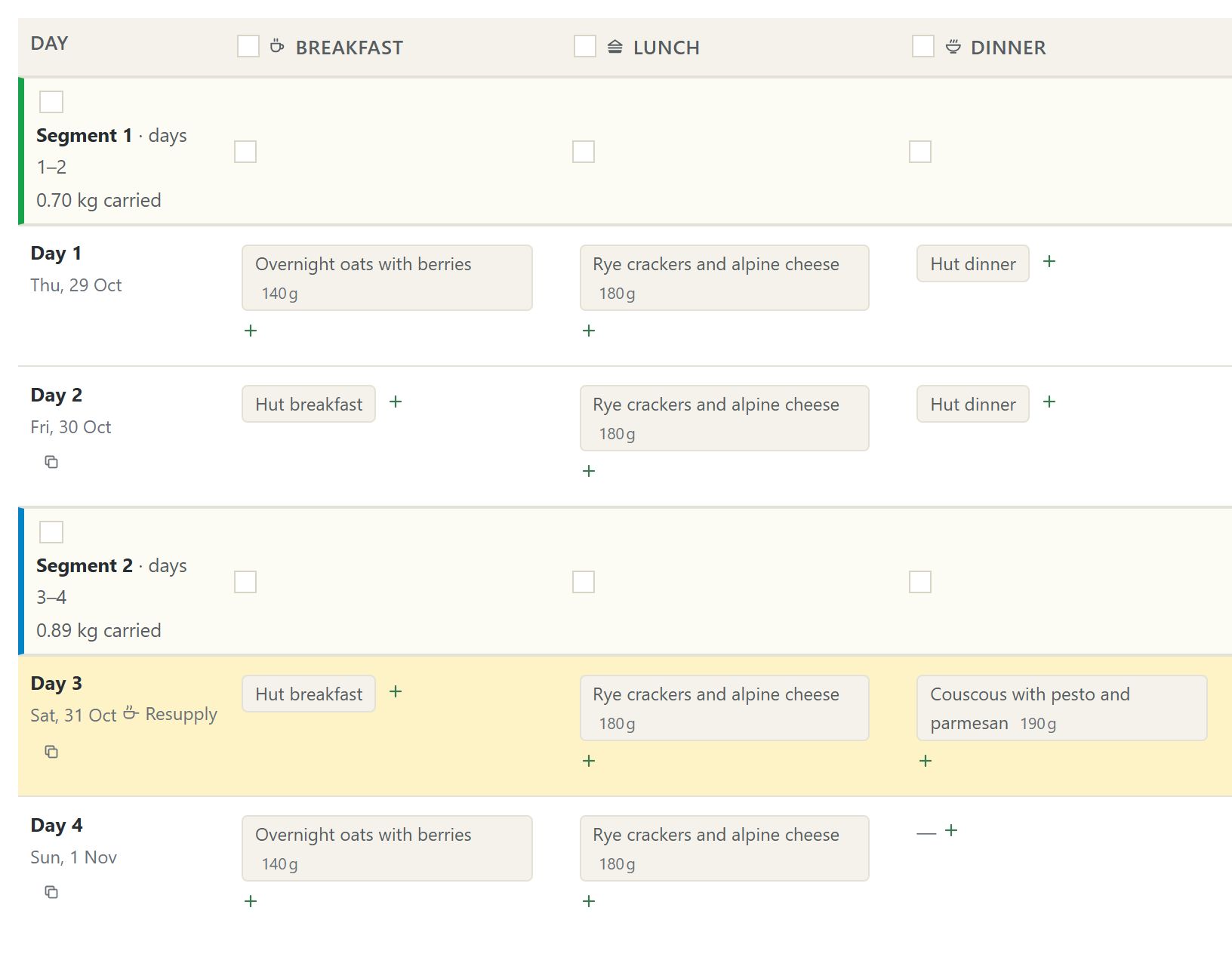The width and height of the screenshot is (1232, 954).
Task: Click the Thu, 29 Oct date
Action: [x=76, y=285]
